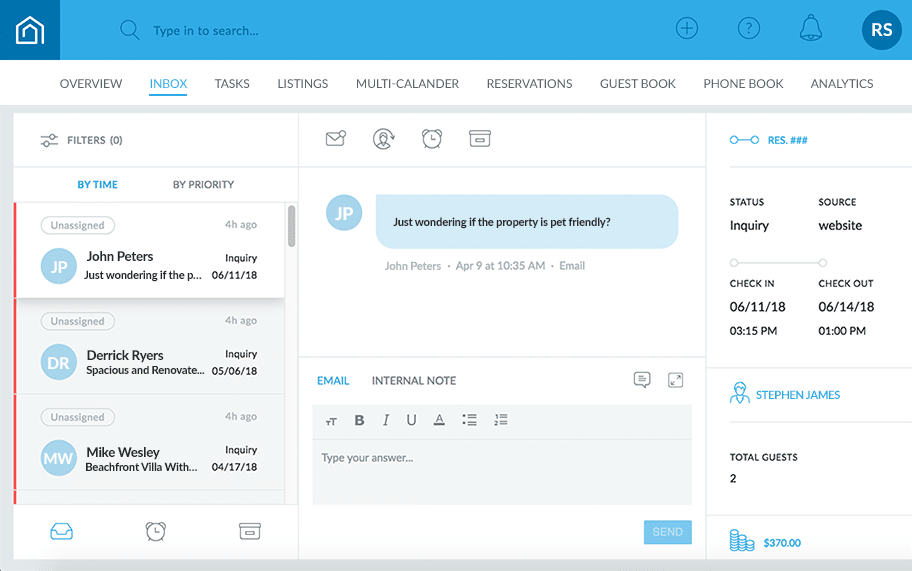Viewport: 912px width, 571px height.
Task: Click the mark as unread envelope icon
Action: pyautogui.click(x=336, y=139)
